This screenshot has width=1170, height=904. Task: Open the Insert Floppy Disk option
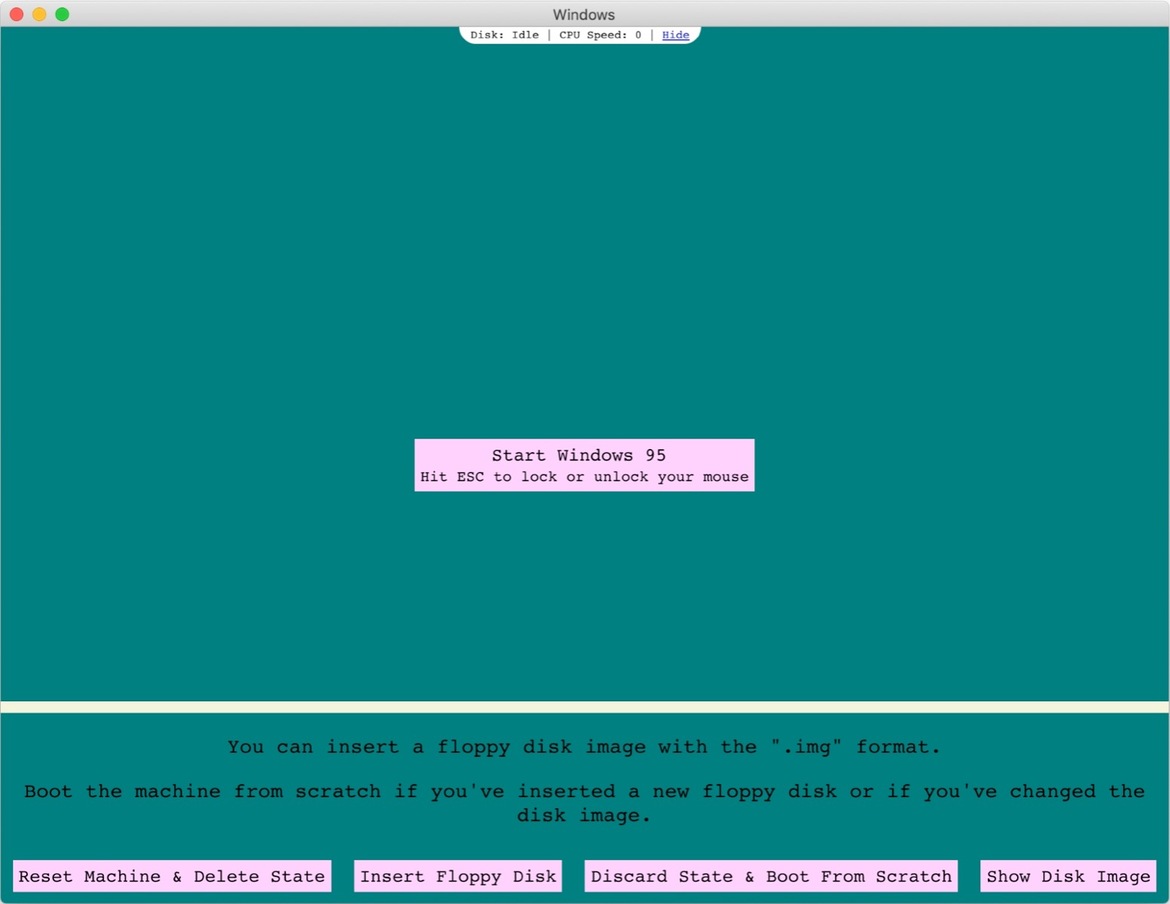tap(458, 876)
